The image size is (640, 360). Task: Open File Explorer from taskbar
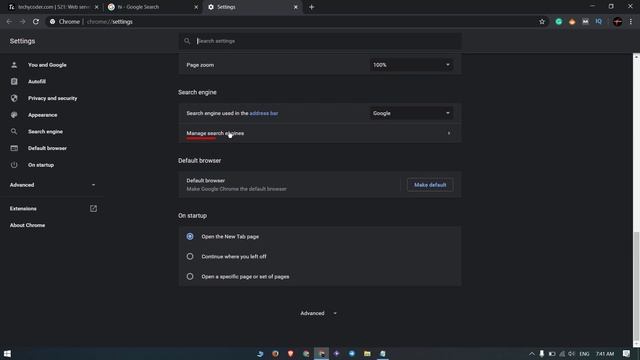[x=367, y=353]
